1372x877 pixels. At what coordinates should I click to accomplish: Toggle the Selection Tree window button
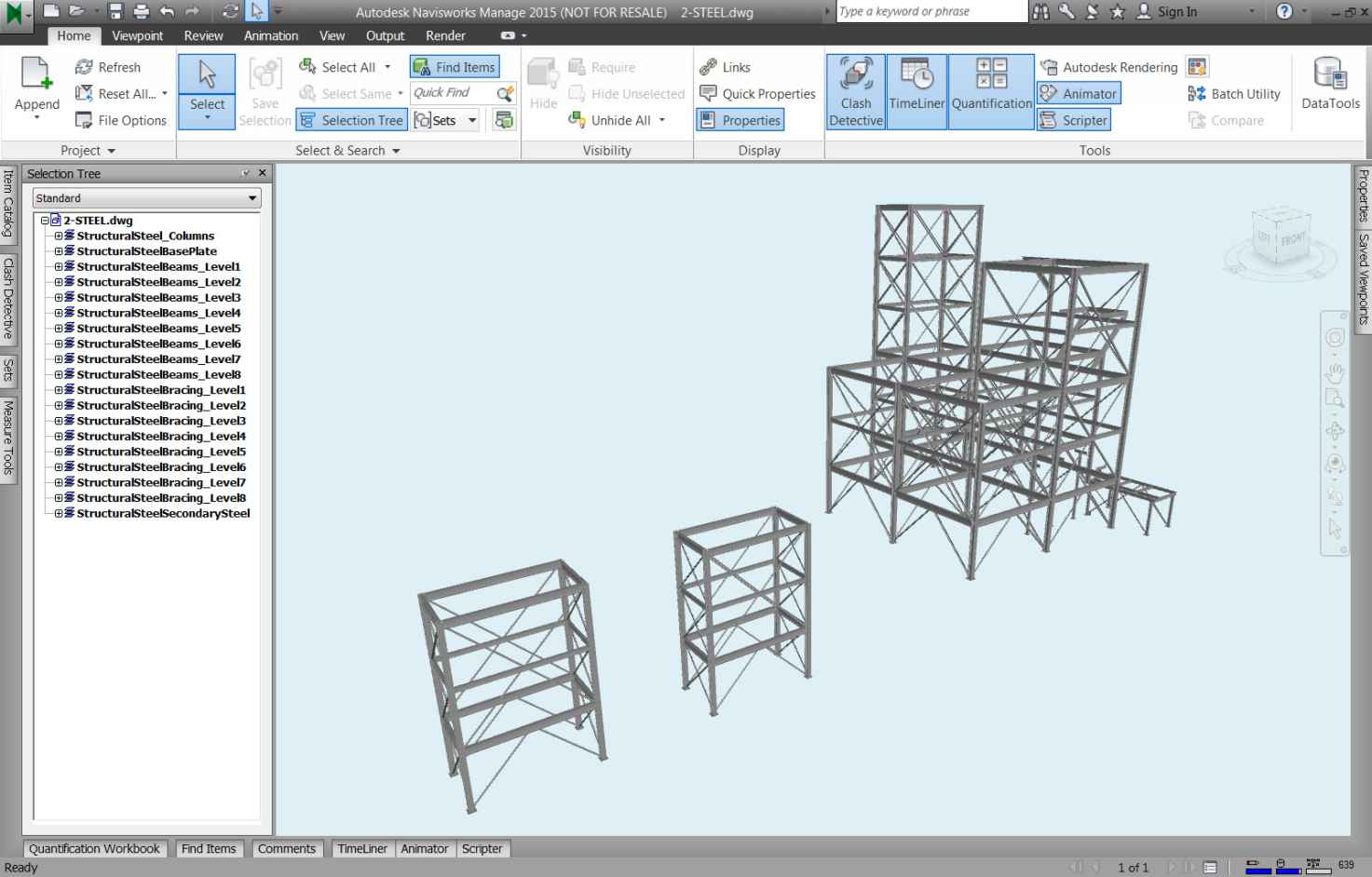352,120
